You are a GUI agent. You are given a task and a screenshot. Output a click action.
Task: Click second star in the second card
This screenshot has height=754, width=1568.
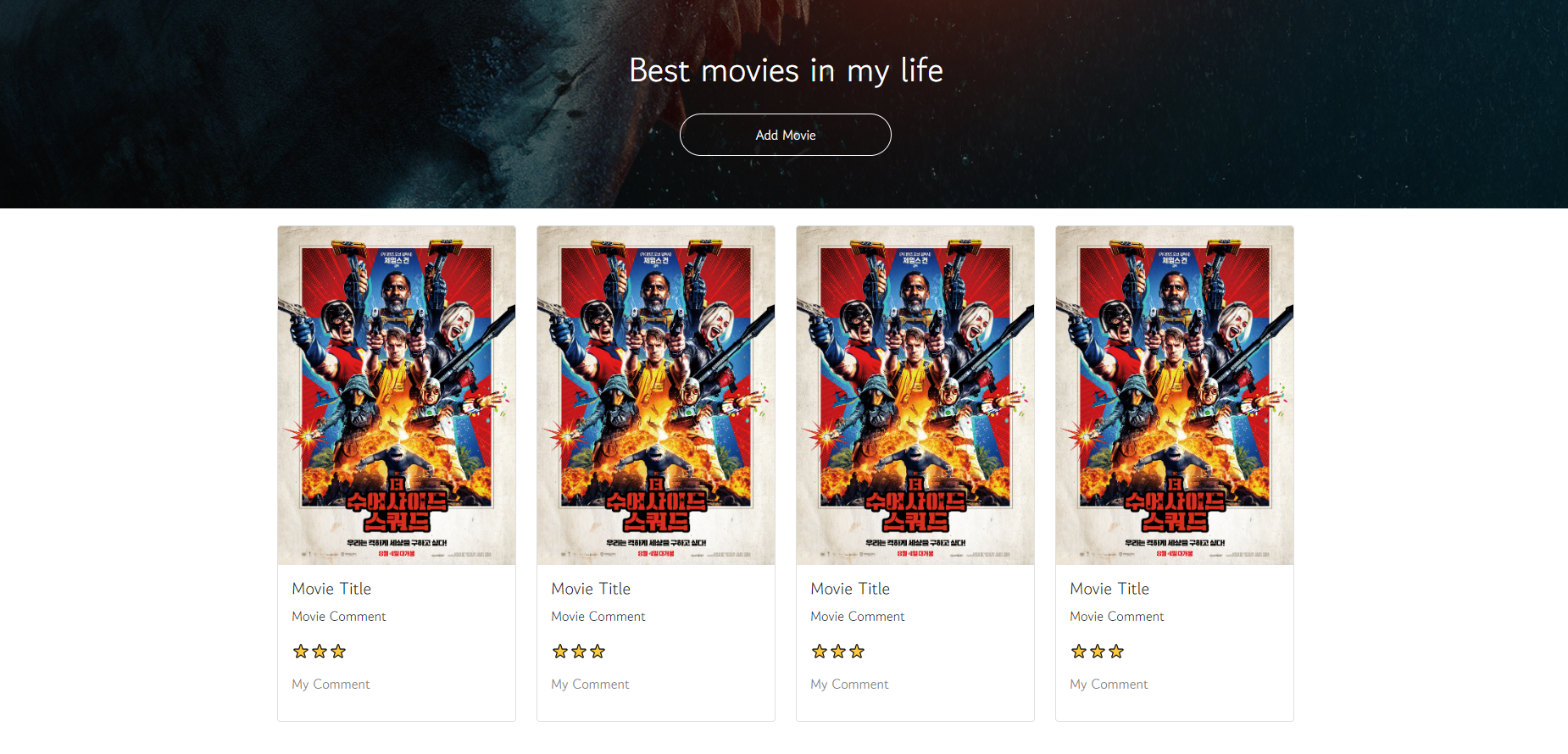[x=579, y=651]
